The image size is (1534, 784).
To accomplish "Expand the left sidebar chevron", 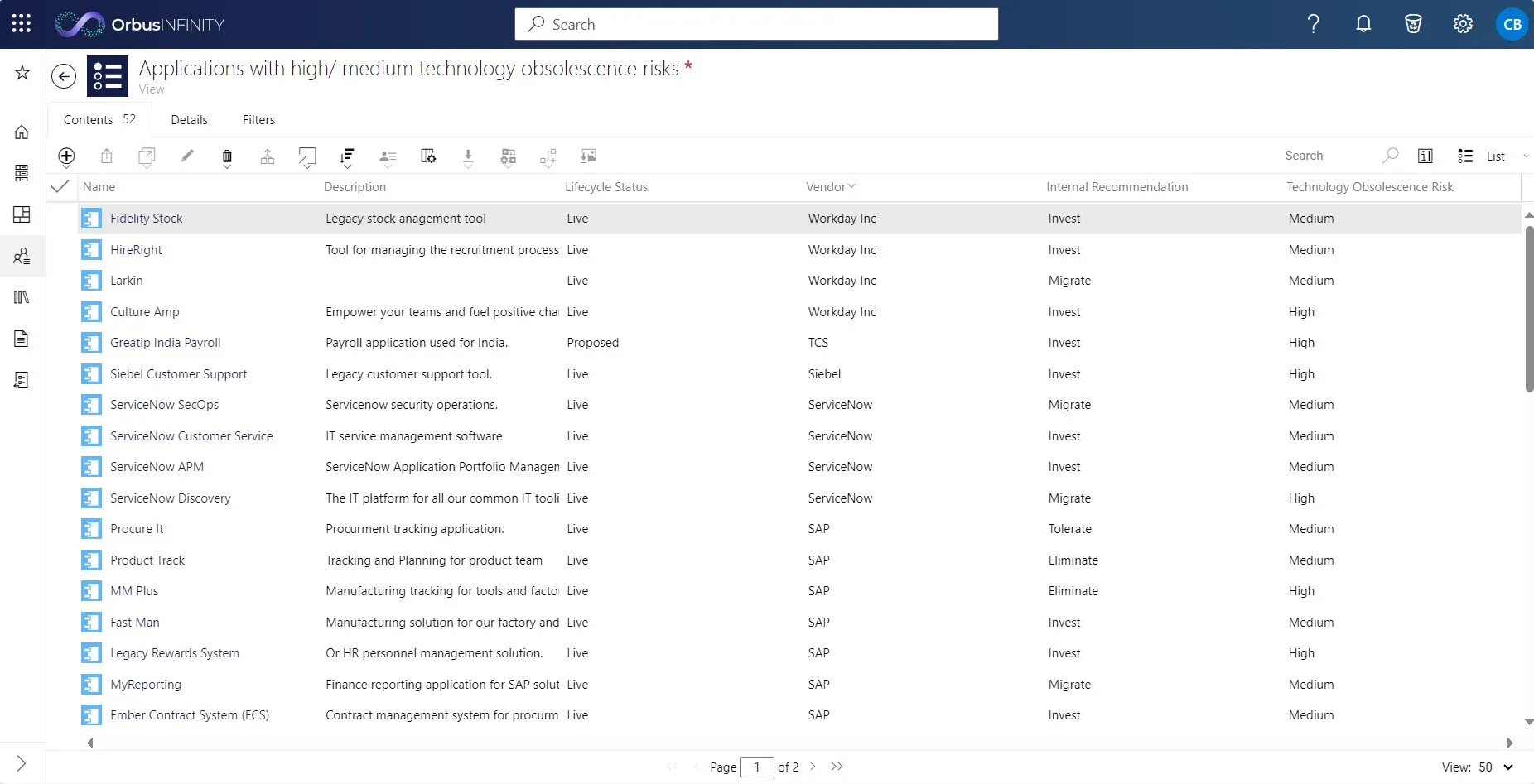I will [x=22, y=763].
